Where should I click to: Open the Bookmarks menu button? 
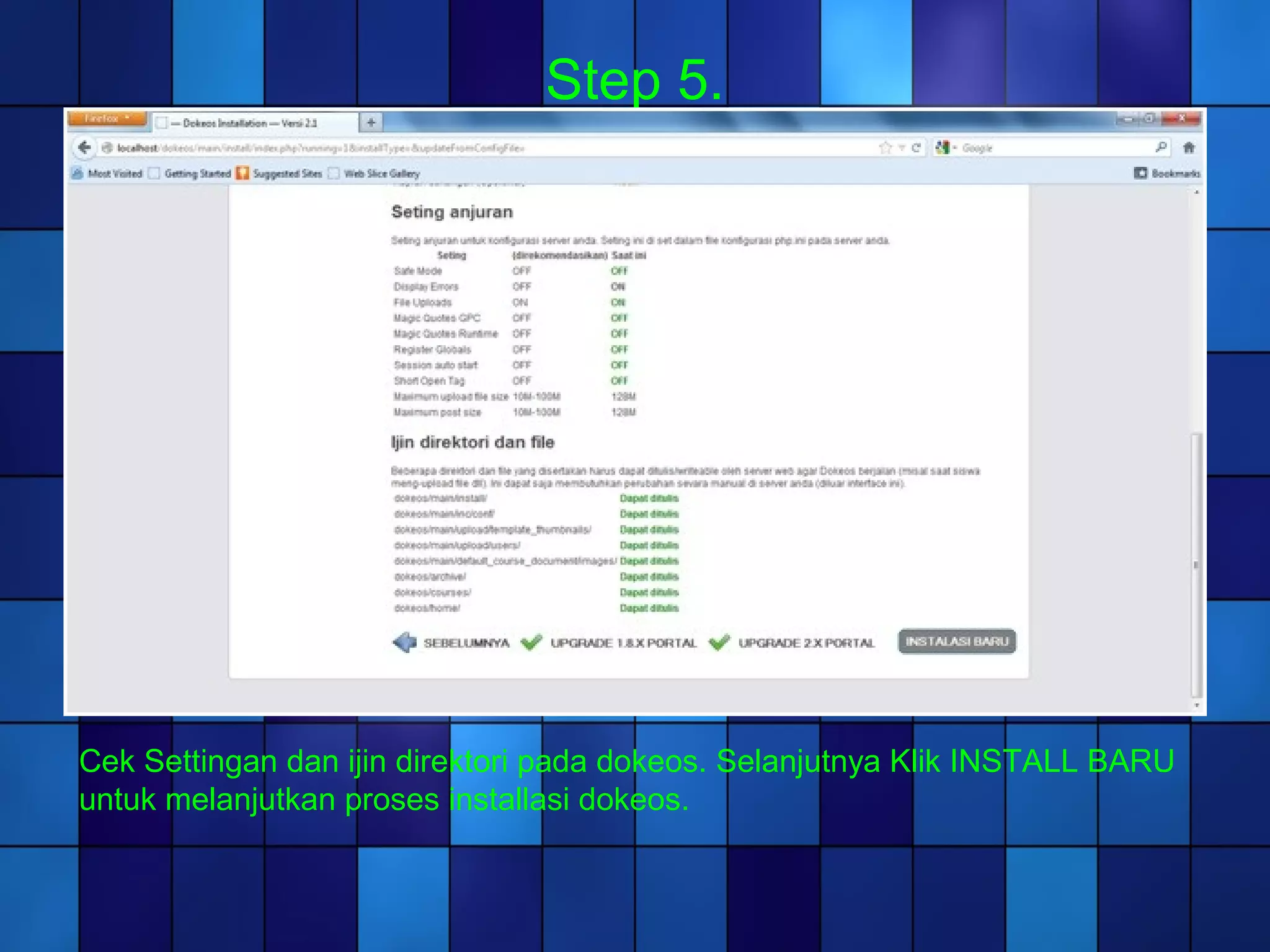coord(1167,174)
